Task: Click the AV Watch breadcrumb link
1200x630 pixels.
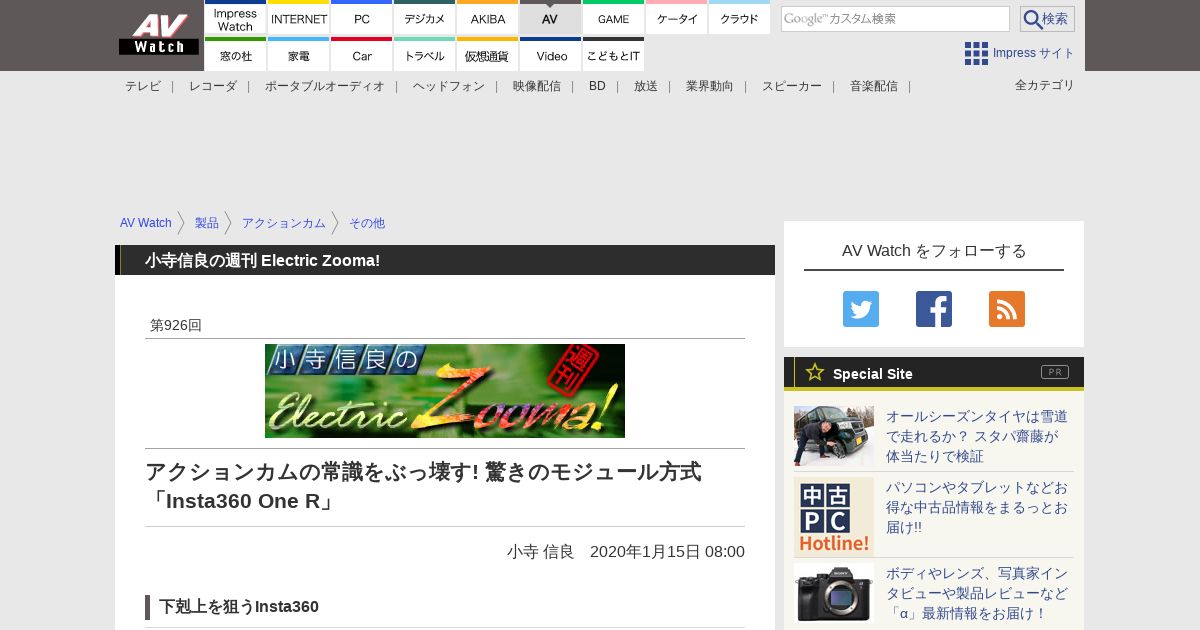Action: coord(146,223)
